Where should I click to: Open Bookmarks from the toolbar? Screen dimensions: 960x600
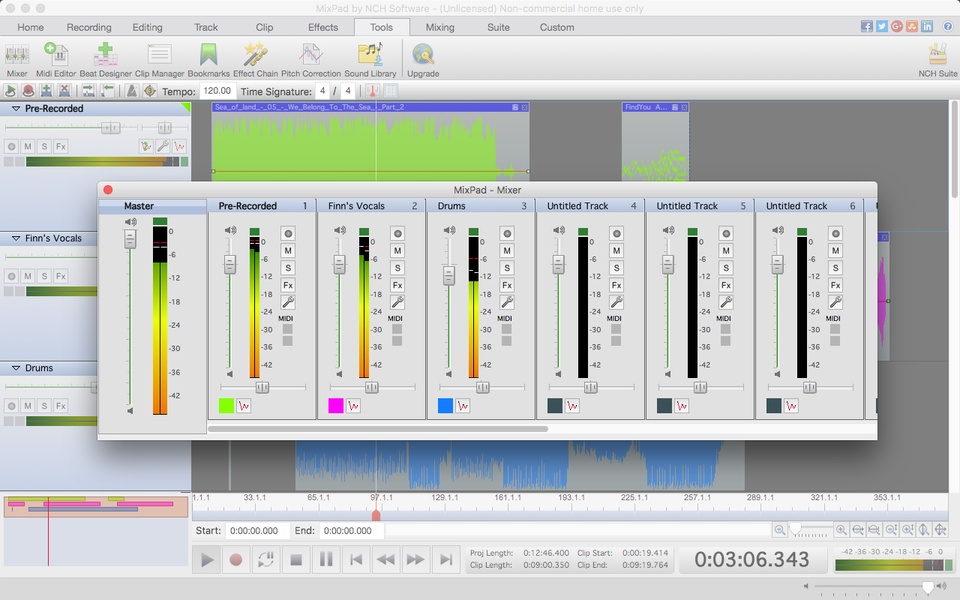tap(208, 60)
